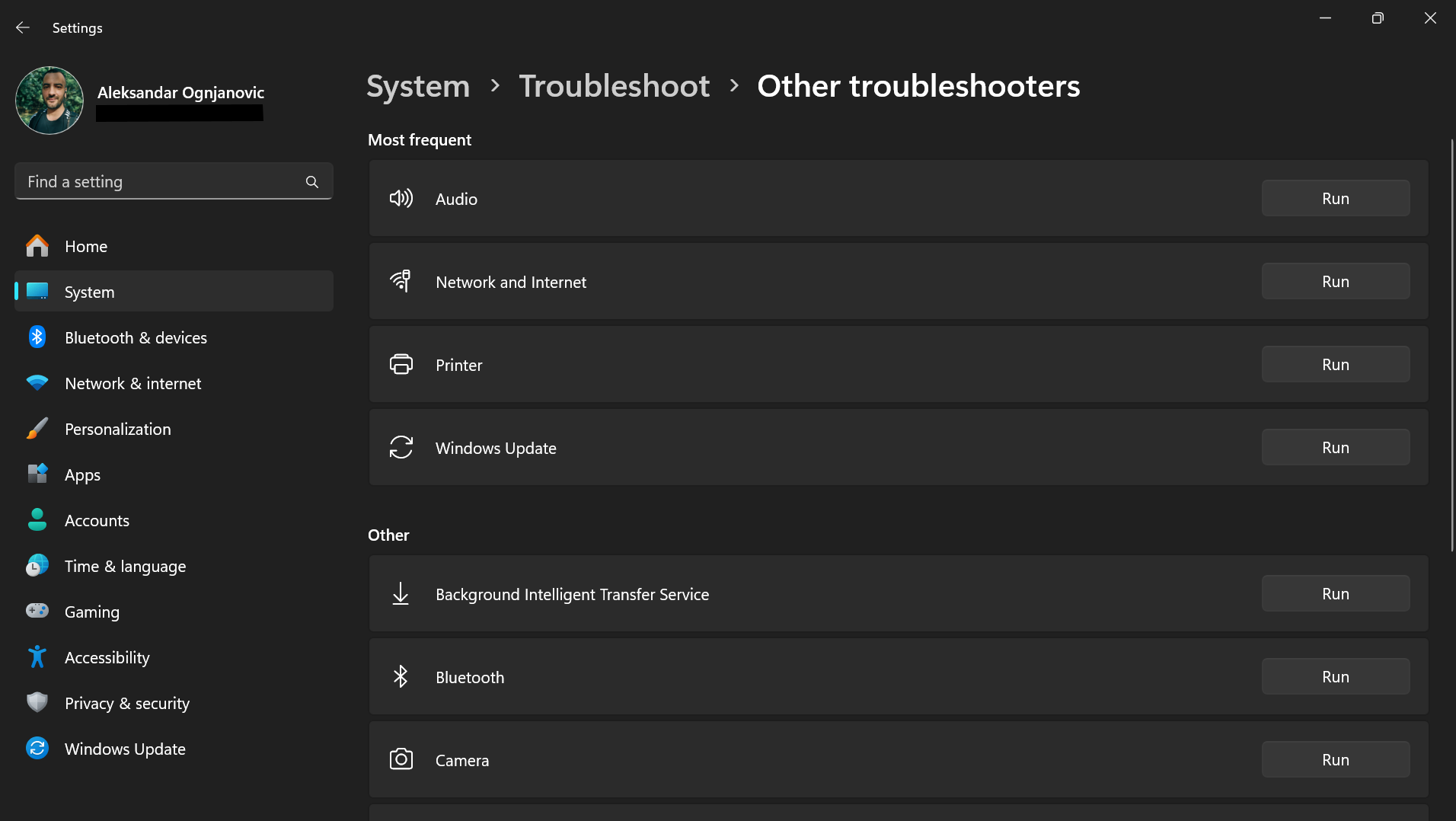Open Accounts settings

[x=174, y=520]
